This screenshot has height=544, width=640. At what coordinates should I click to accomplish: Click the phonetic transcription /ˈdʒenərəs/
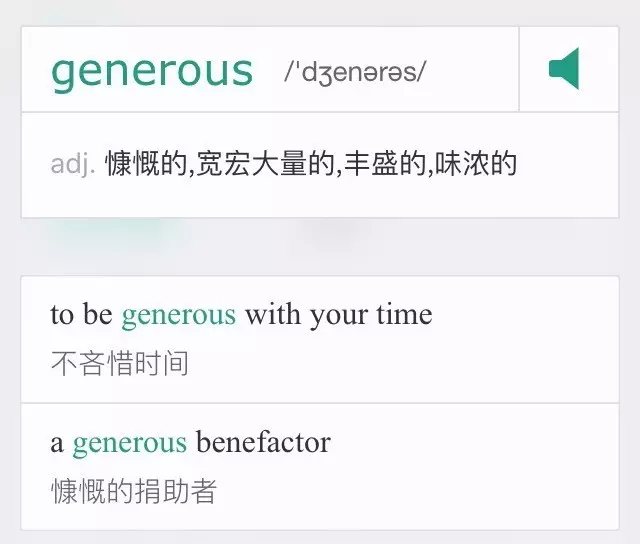355,72
